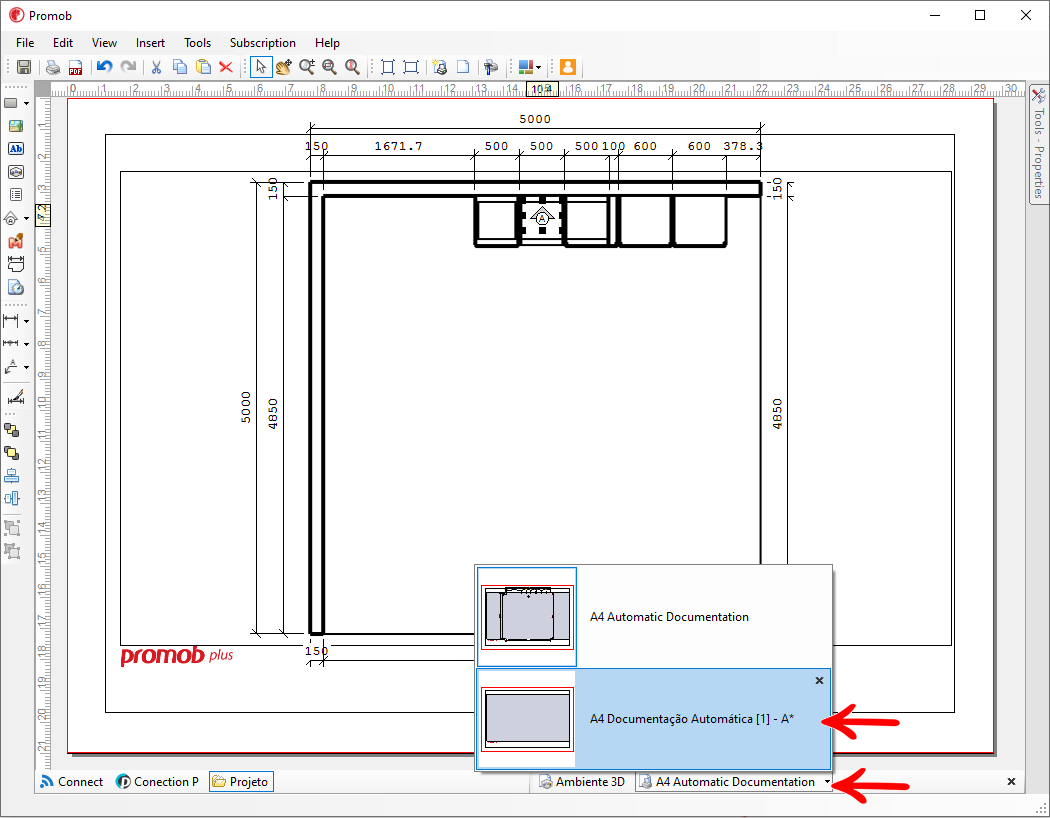Click the Projeto button
The image size is (1050, 818).
241,782
